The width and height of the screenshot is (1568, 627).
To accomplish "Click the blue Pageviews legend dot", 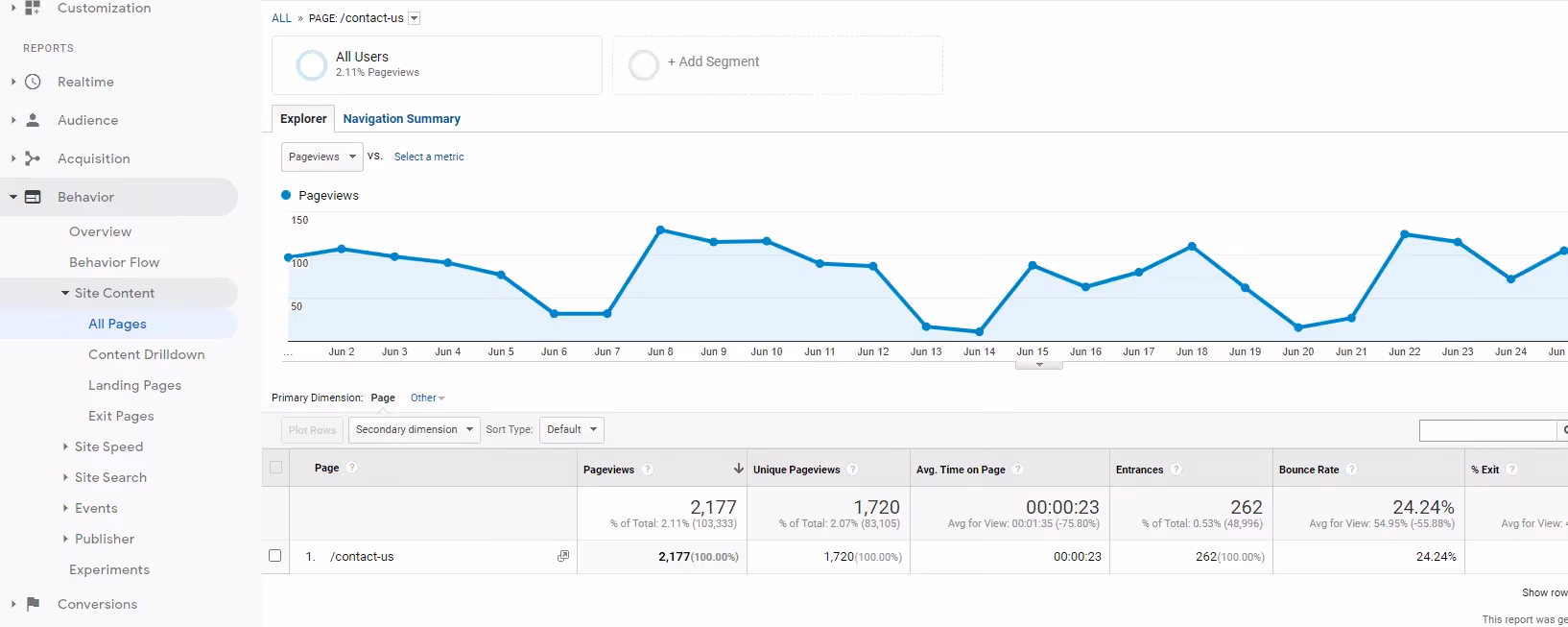I will (286, 195).
